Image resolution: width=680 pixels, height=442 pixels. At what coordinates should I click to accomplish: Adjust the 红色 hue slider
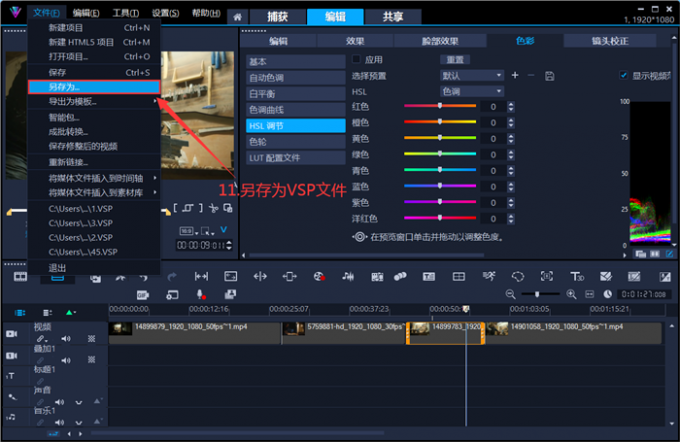tap(440, 106)
